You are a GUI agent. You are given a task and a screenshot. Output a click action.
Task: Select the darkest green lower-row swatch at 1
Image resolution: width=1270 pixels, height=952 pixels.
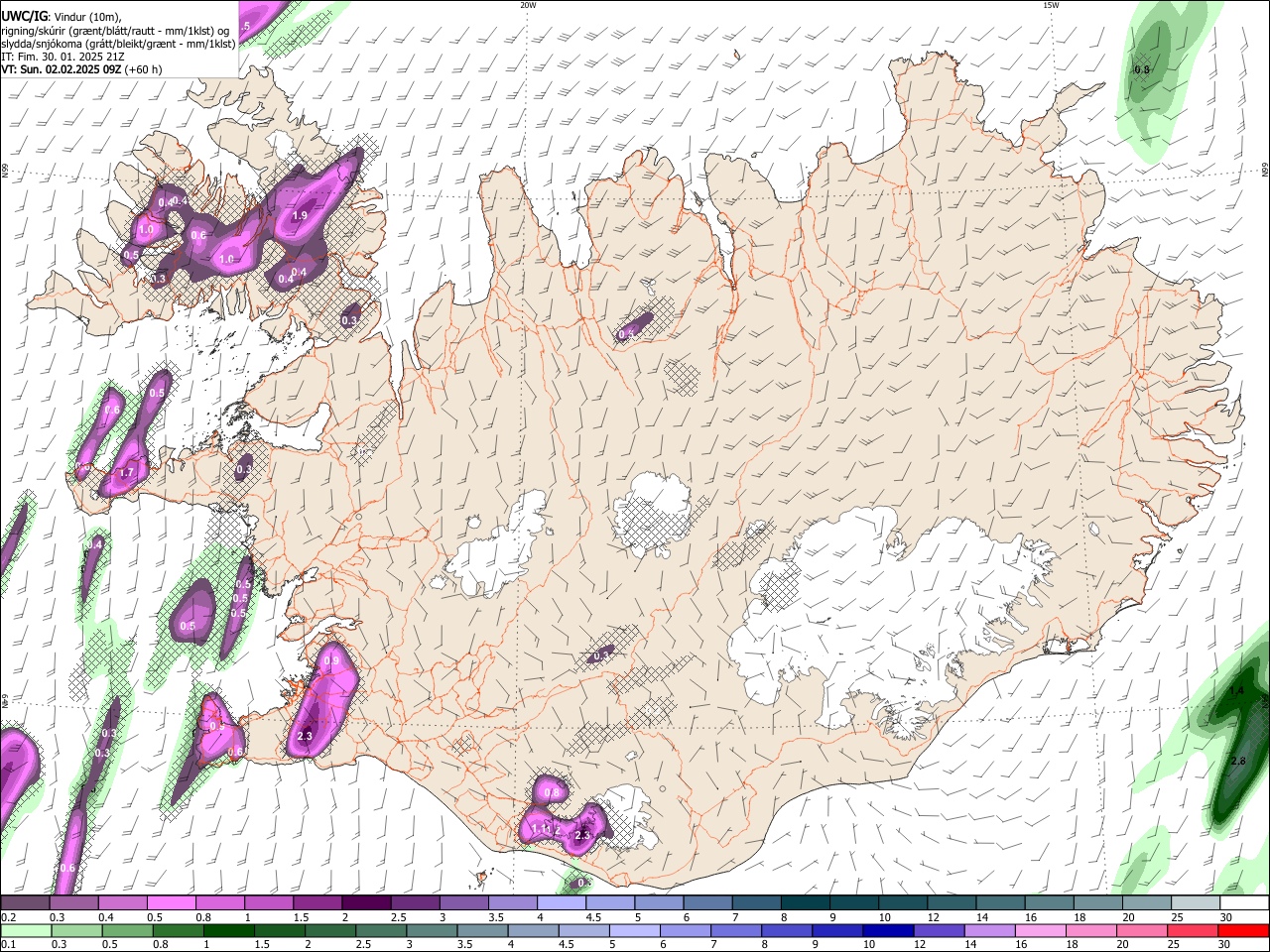(228, 931)
